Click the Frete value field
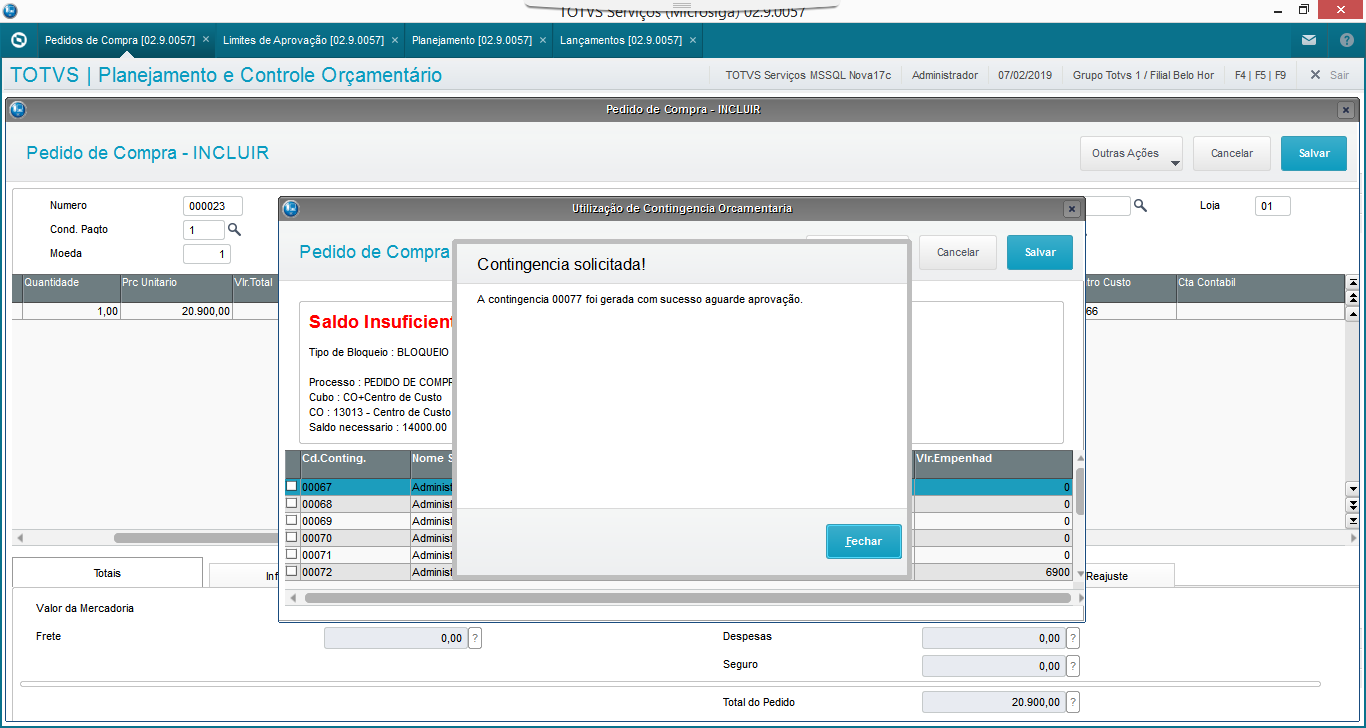The height and width of the screenshot is (728, 1366). pos(395,638)
